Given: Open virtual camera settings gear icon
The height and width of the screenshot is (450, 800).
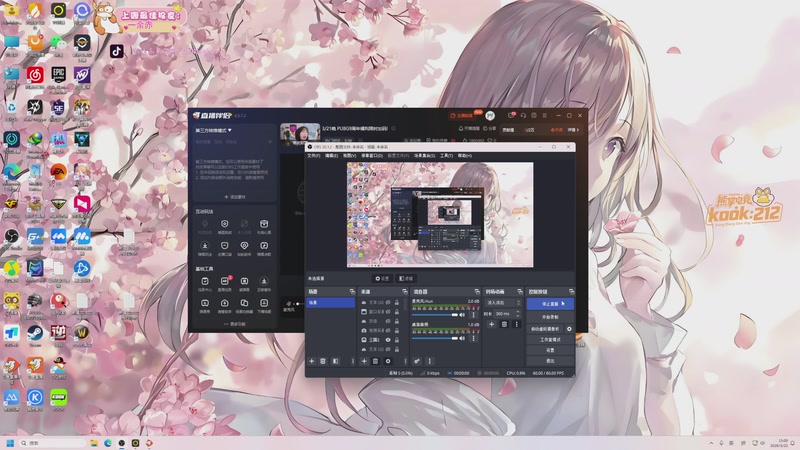Looking at the screenshot, I should [569, 329].
